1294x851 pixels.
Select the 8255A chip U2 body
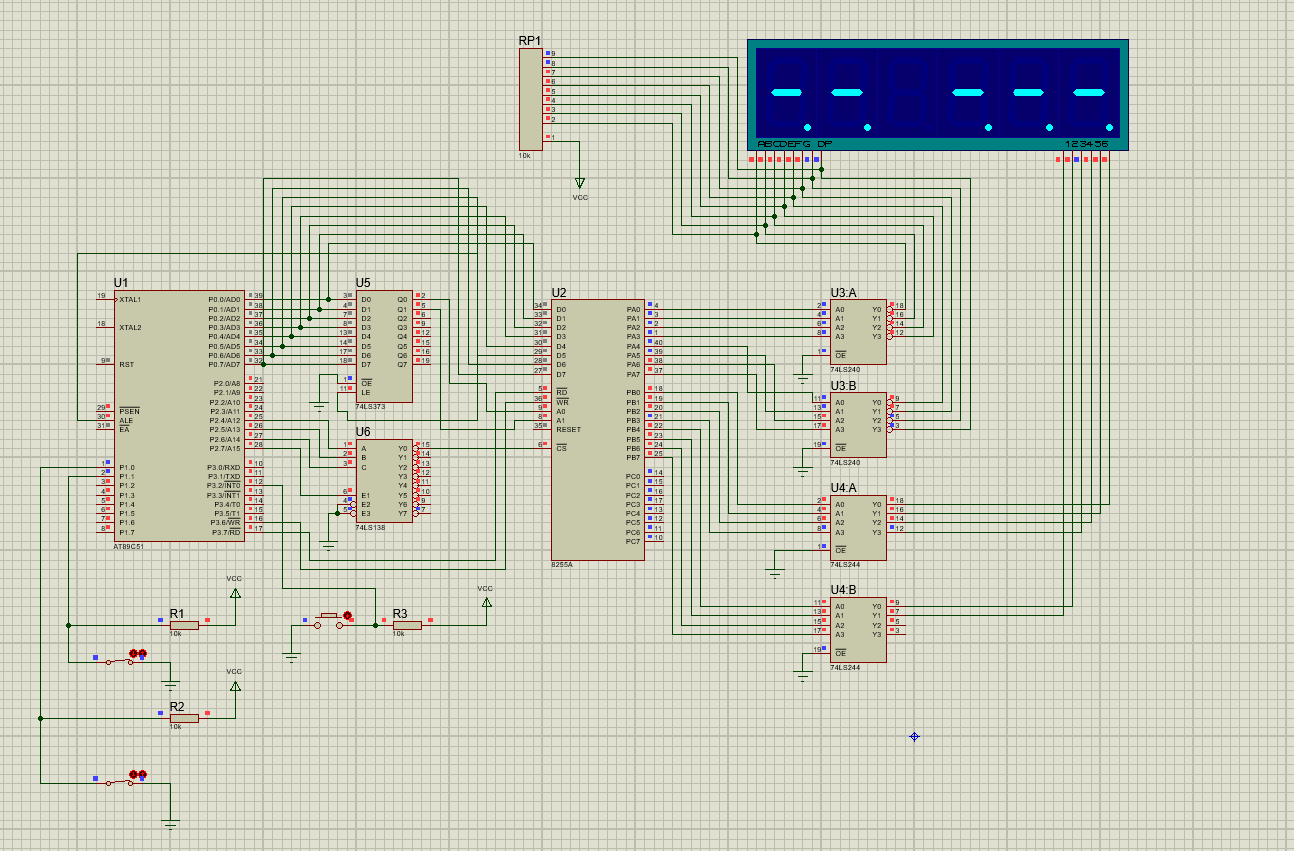[x=598, y=430]
